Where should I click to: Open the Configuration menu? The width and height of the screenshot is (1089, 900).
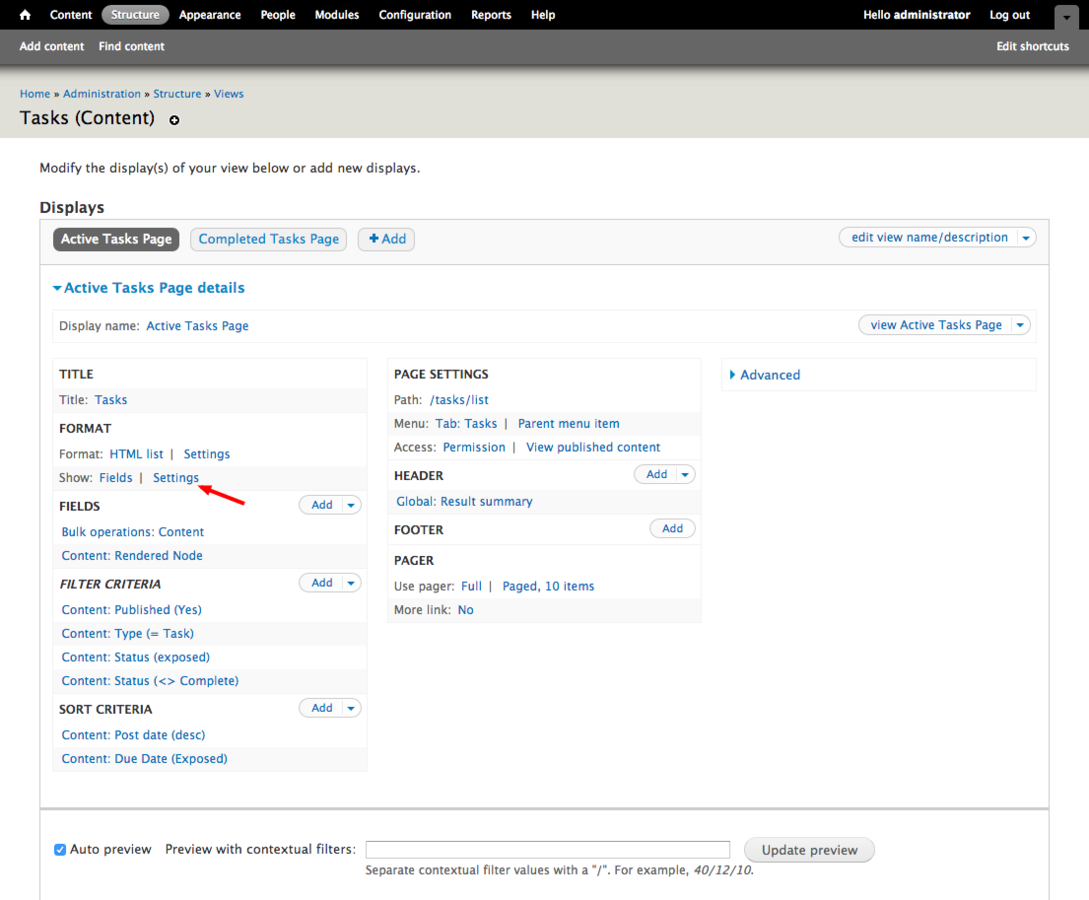click(x=415, y=15)
